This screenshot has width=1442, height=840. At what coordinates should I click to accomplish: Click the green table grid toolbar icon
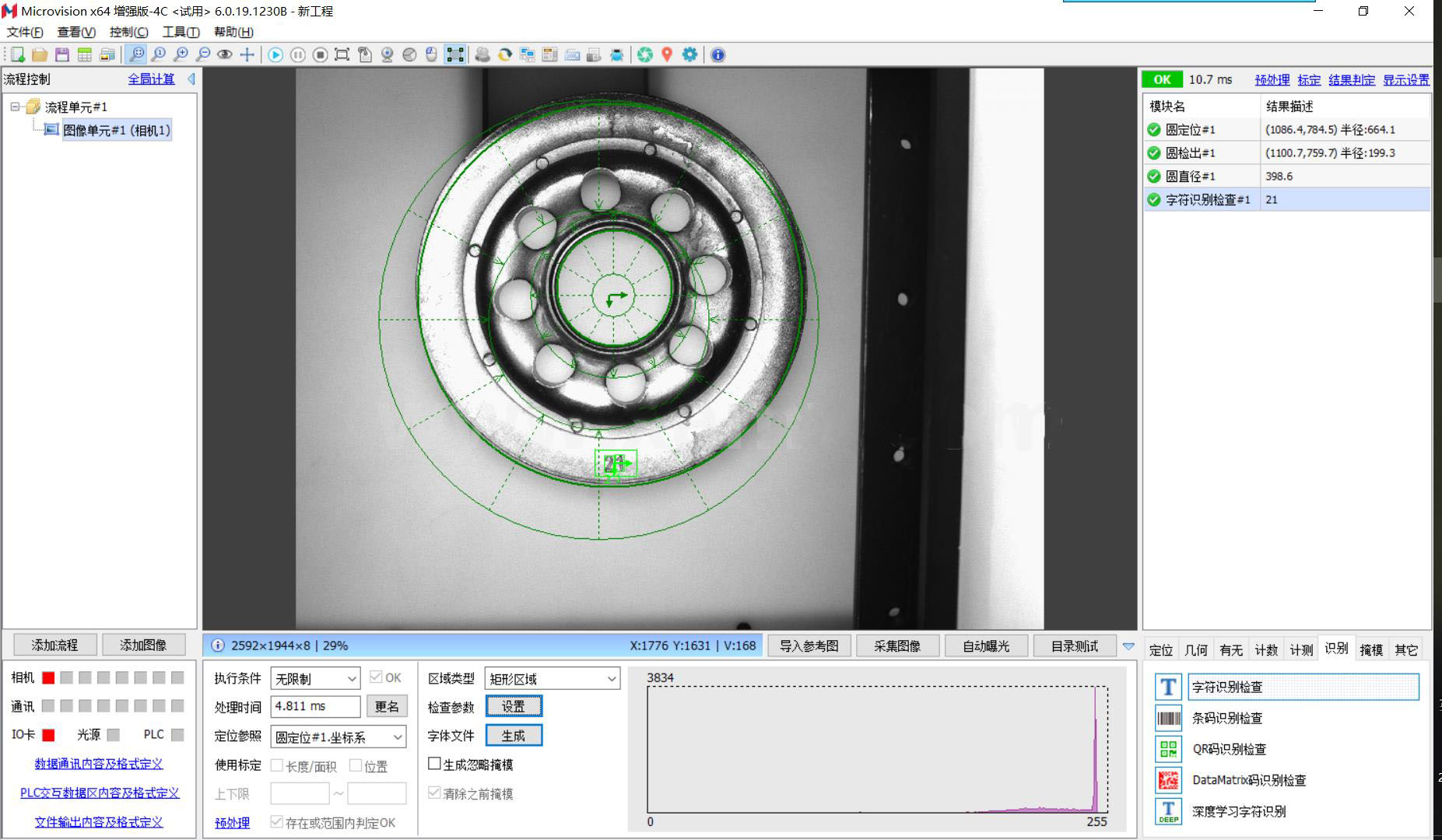(x=85, y=54)
